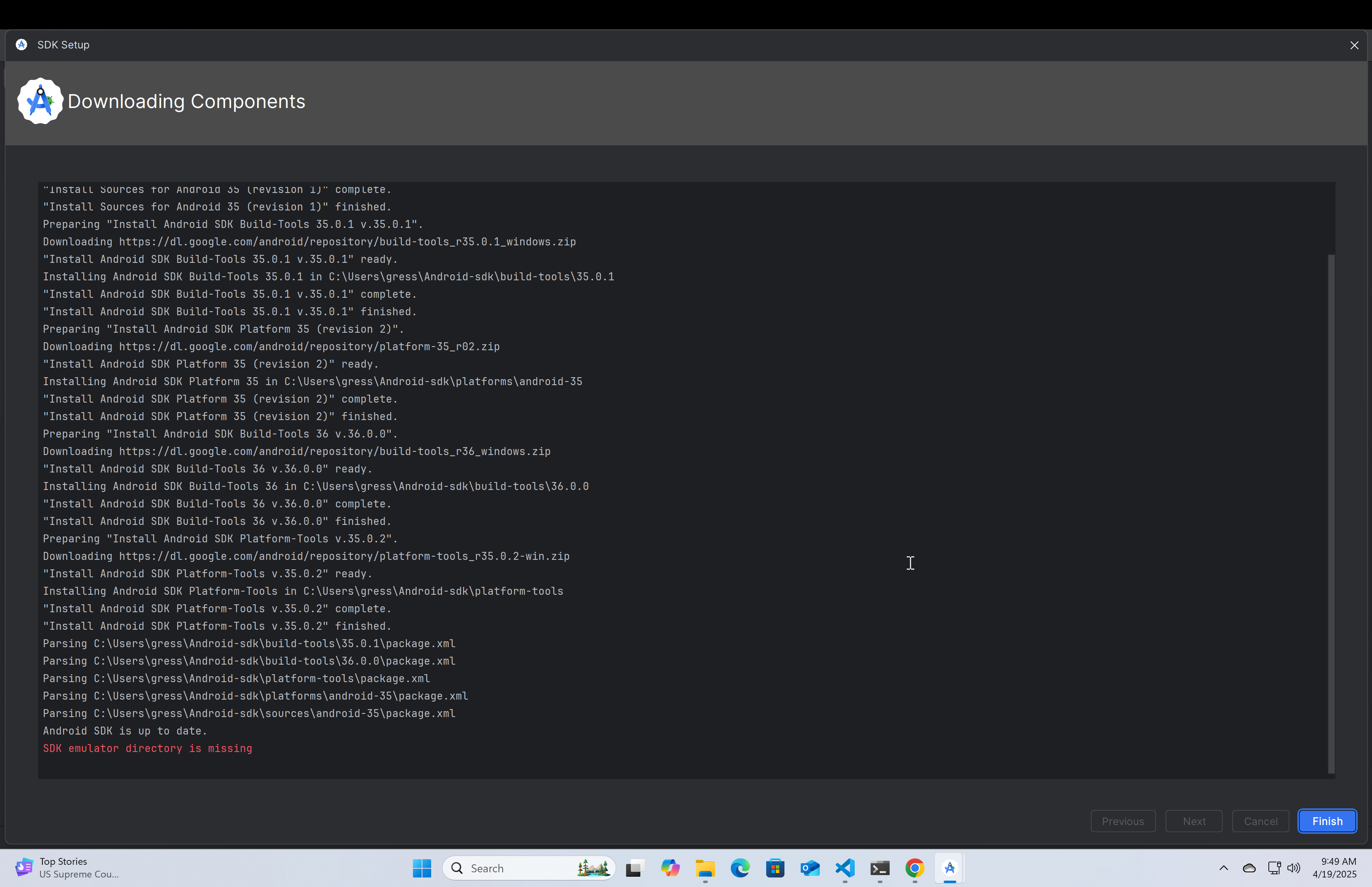Click the greyed-out Next button
1372x887 pixels.
click(1193, 821)
